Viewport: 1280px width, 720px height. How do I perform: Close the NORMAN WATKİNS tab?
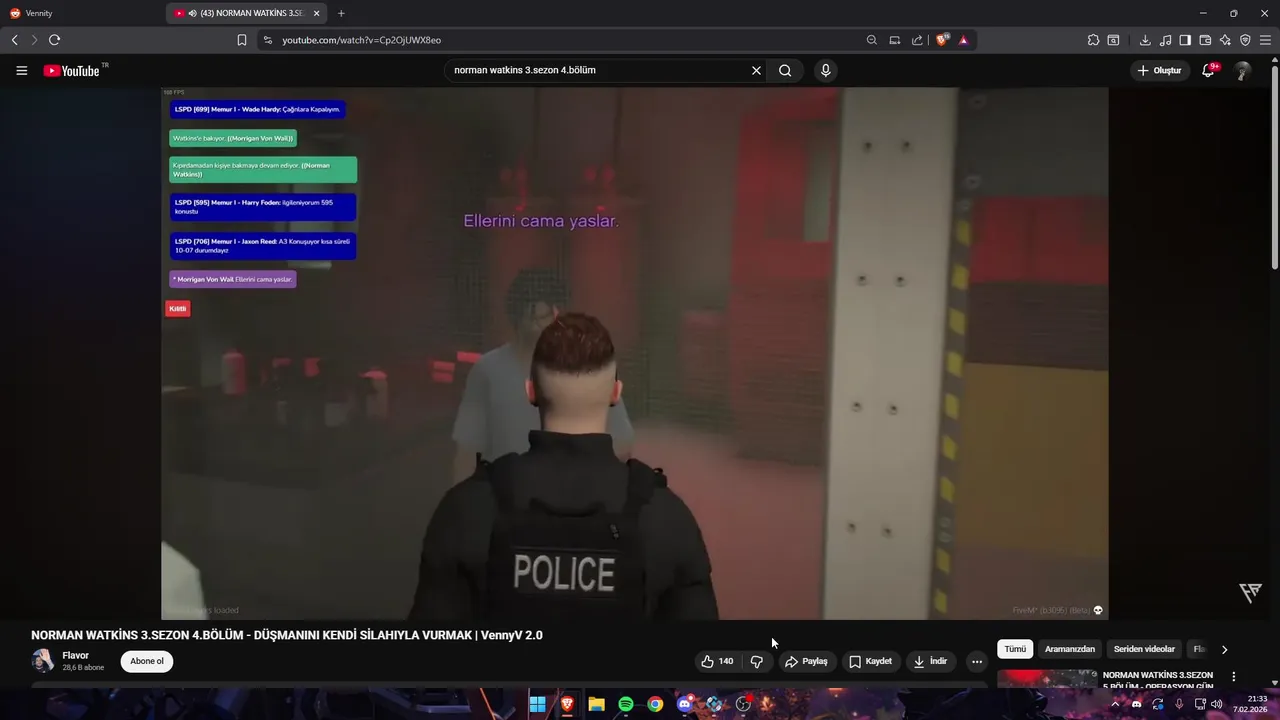point(317,13)
